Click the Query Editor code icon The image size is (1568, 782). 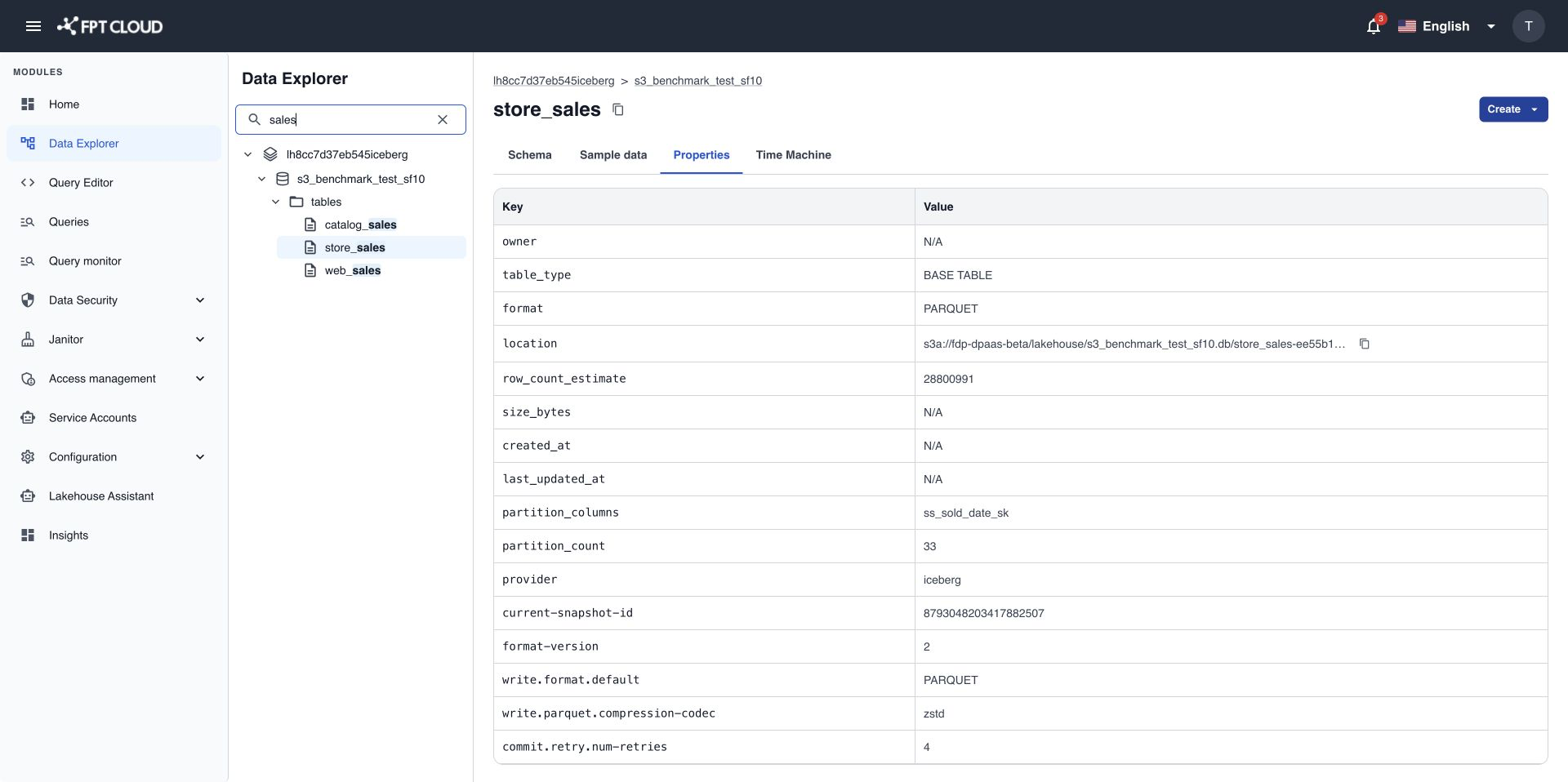point(28,183)
